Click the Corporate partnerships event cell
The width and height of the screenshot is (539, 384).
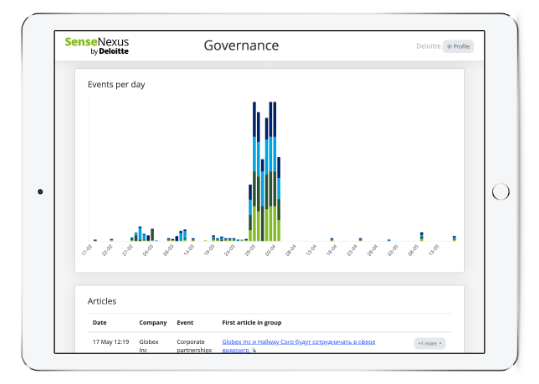[x=194, y=345]
